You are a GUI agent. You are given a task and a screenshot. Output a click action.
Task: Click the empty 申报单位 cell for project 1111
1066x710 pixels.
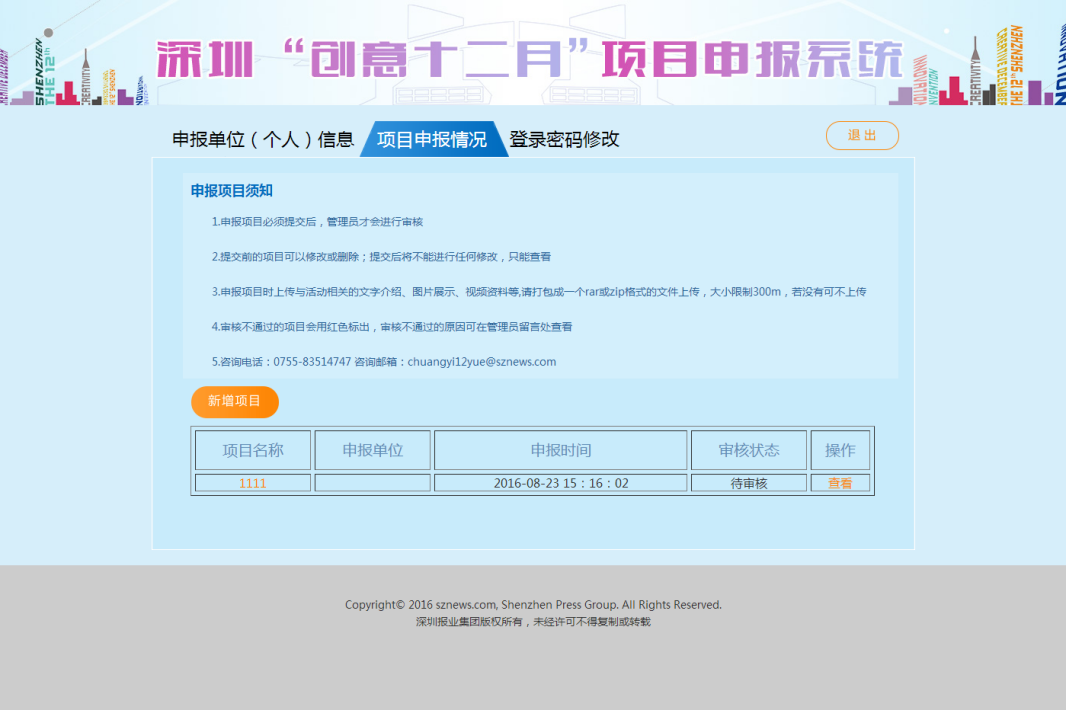click(x=373, y=484)
